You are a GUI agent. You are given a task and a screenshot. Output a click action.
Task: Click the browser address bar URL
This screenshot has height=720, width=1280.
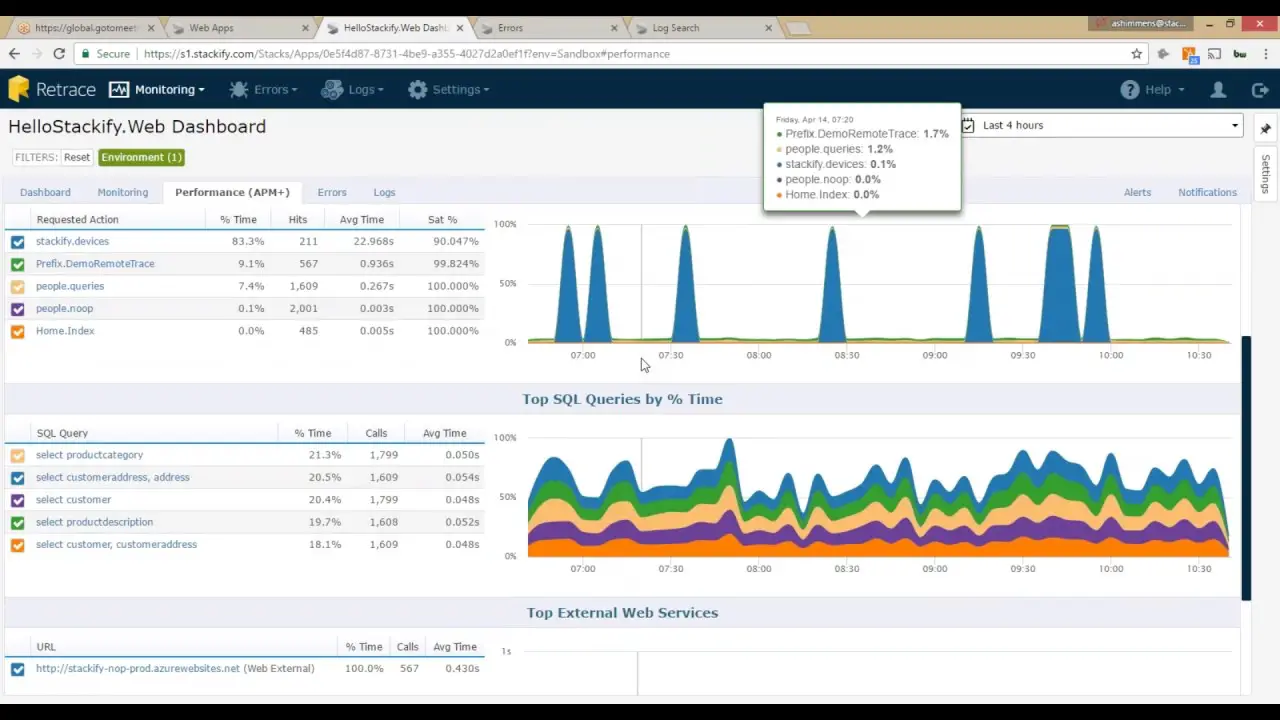[407, 54]
